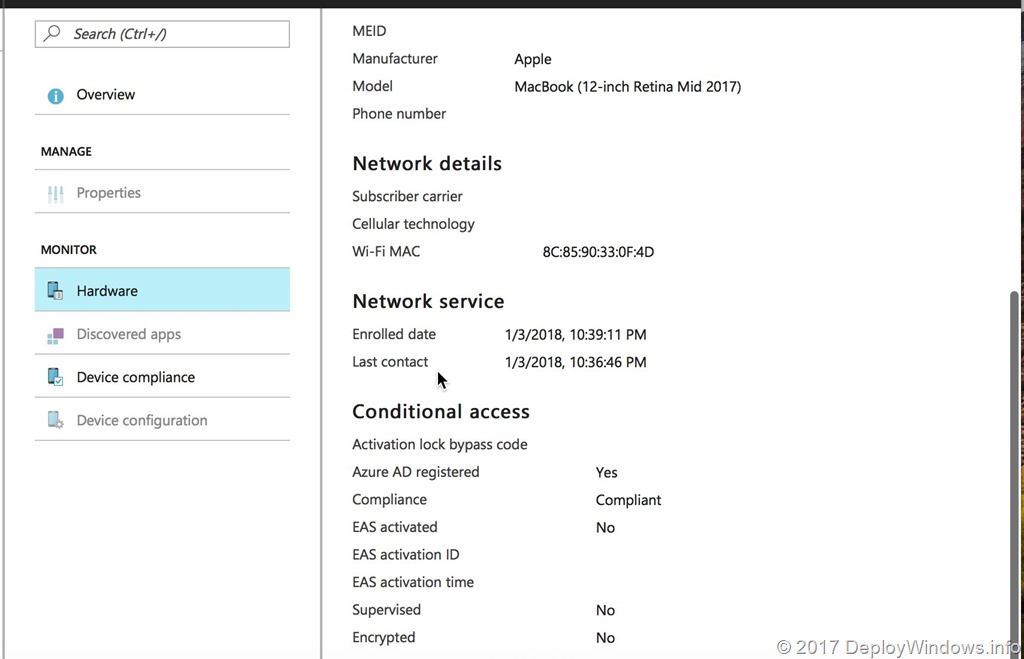The height and width of the screenshot is (659, 1024).
Task: Click the magnifier icon in search box
Action: coord(52,34)
